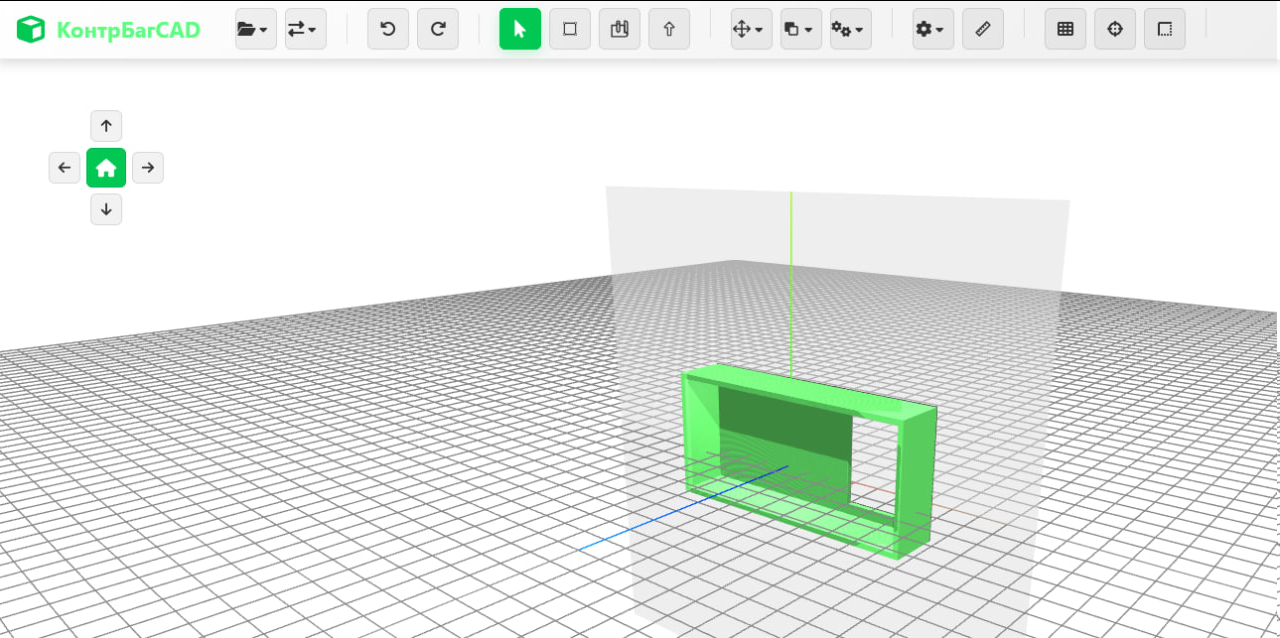Select the push-pull extrude tool

pos(620,29)
